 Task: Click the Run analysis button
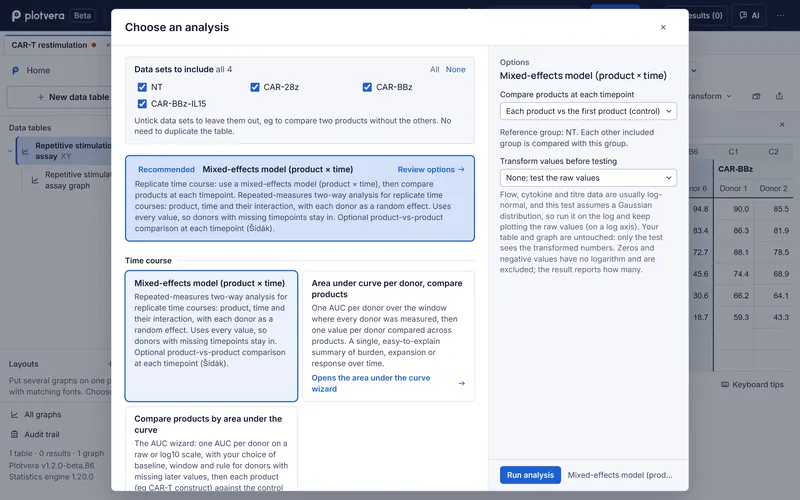coord(530,475)
